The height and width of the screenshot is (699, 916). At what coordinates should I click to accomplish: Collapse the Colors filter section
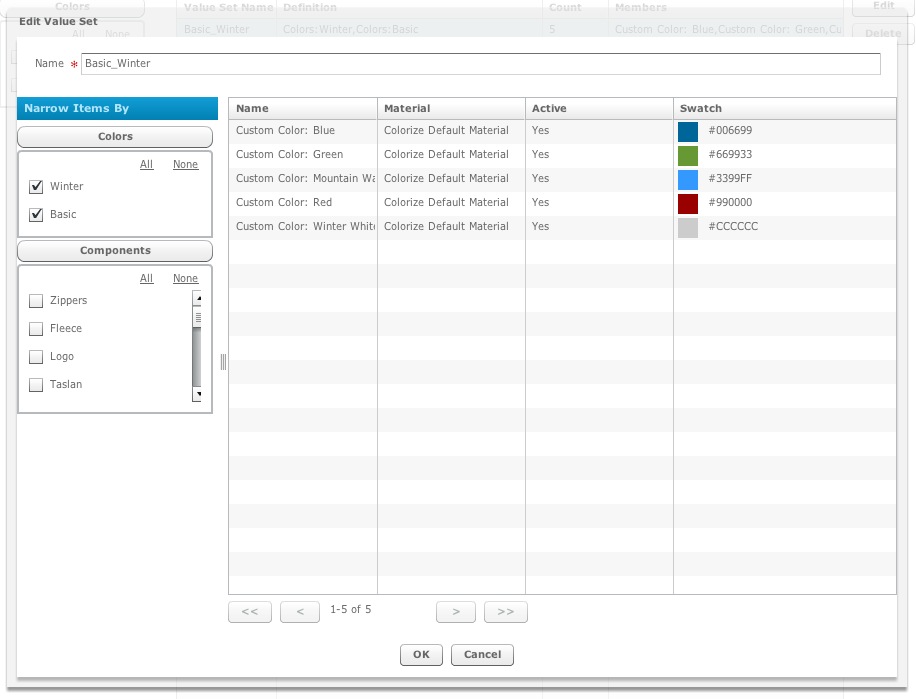[114, 137]
